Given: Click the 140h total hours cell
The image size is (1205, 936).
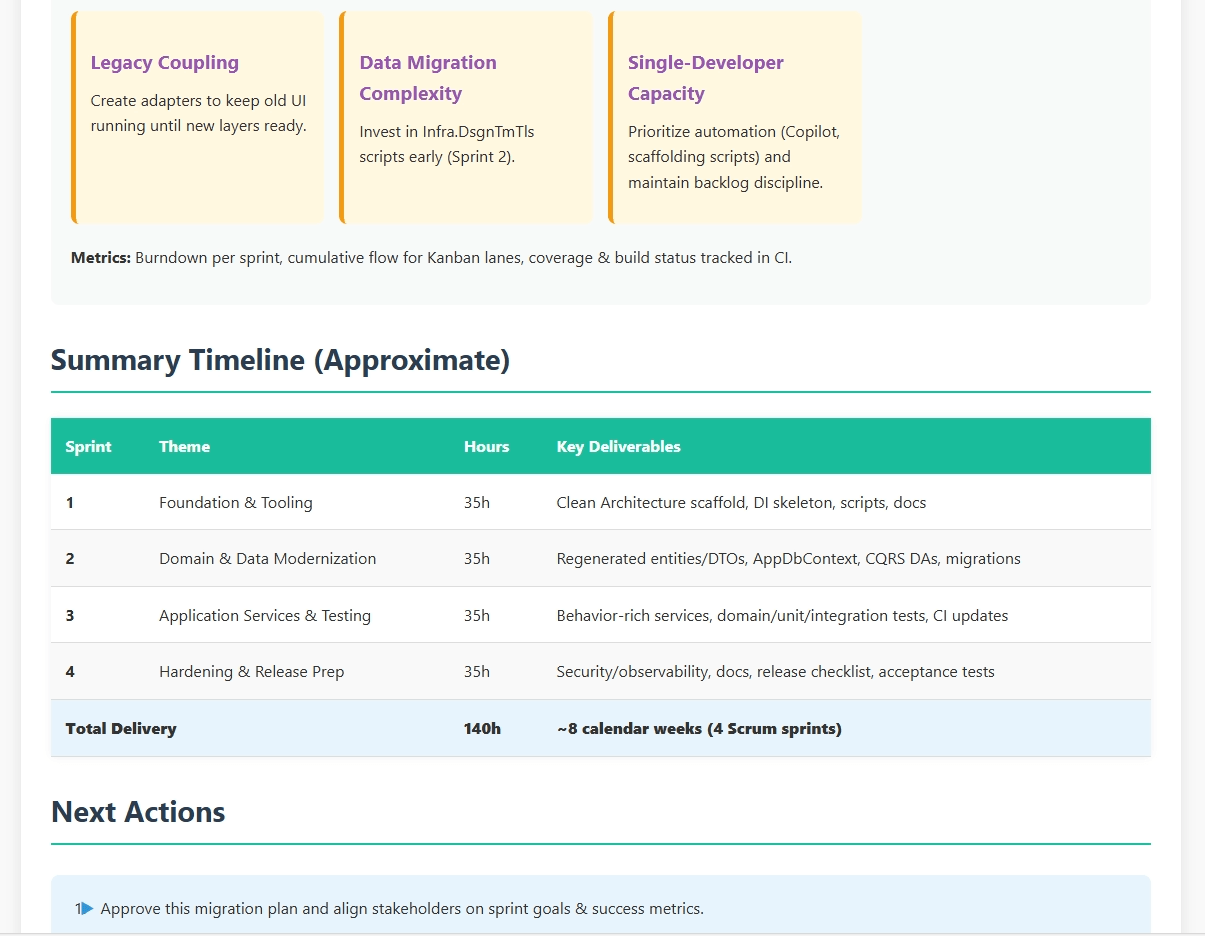Looking at the screenshot, I should 482,728.
